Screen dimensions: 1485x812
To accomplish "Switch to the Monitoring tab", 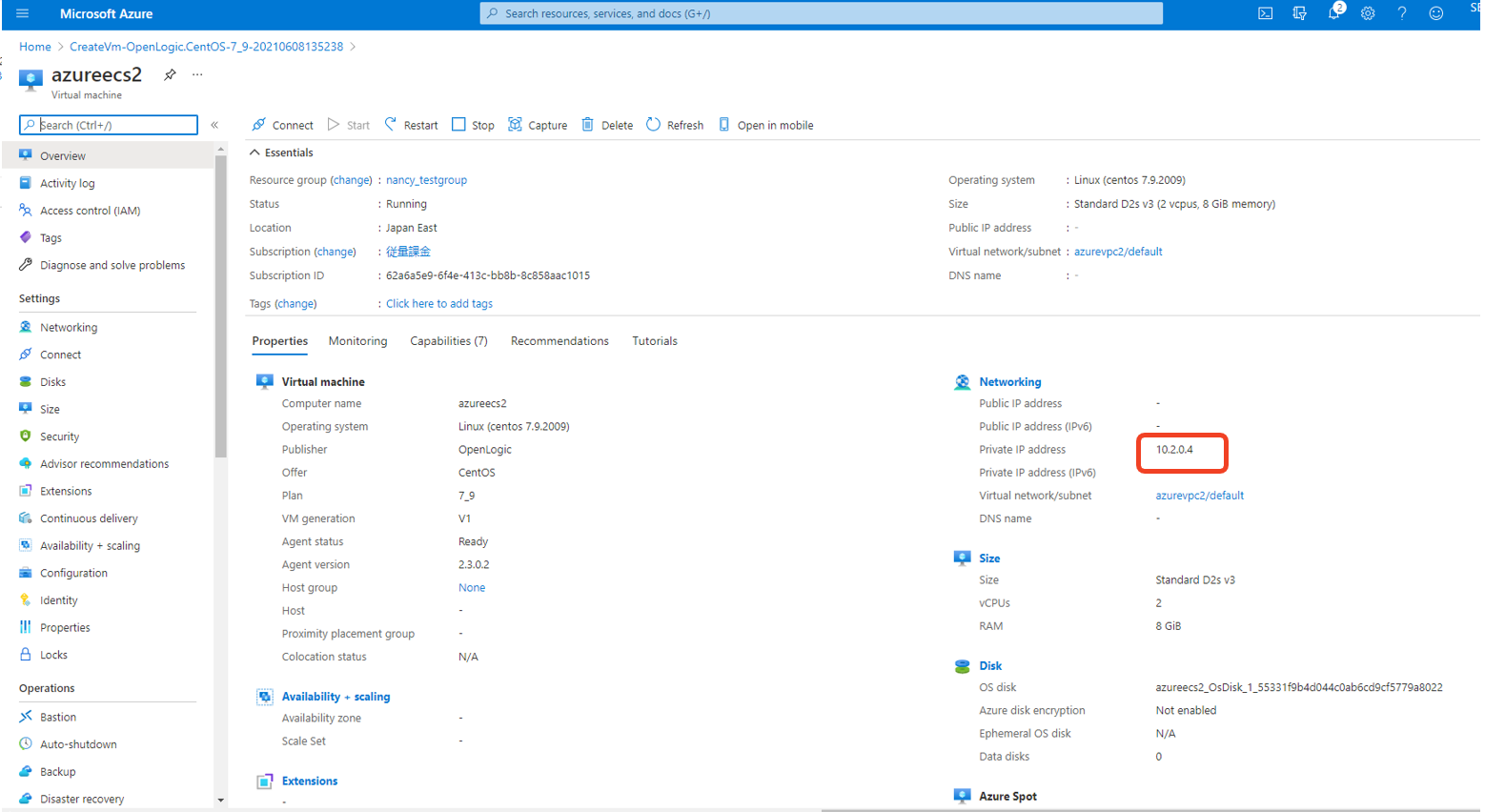I will (x=357, y=341).
